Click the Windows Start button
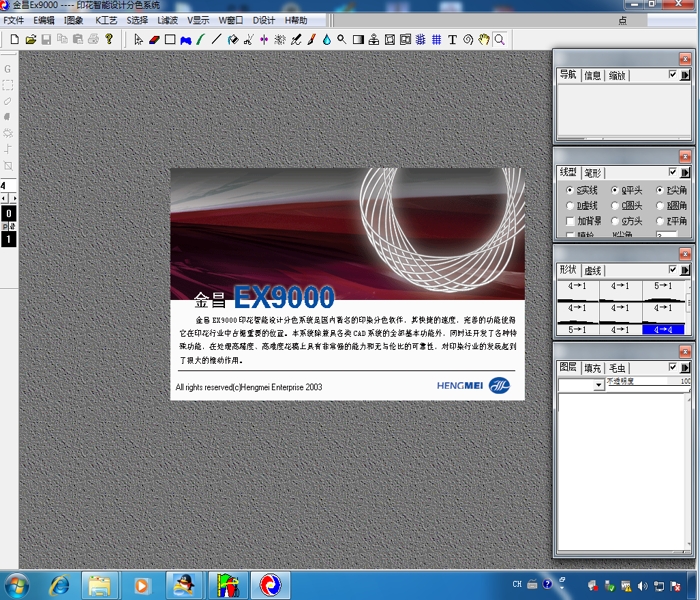This screenshot has height=600, width=700. 16,585
